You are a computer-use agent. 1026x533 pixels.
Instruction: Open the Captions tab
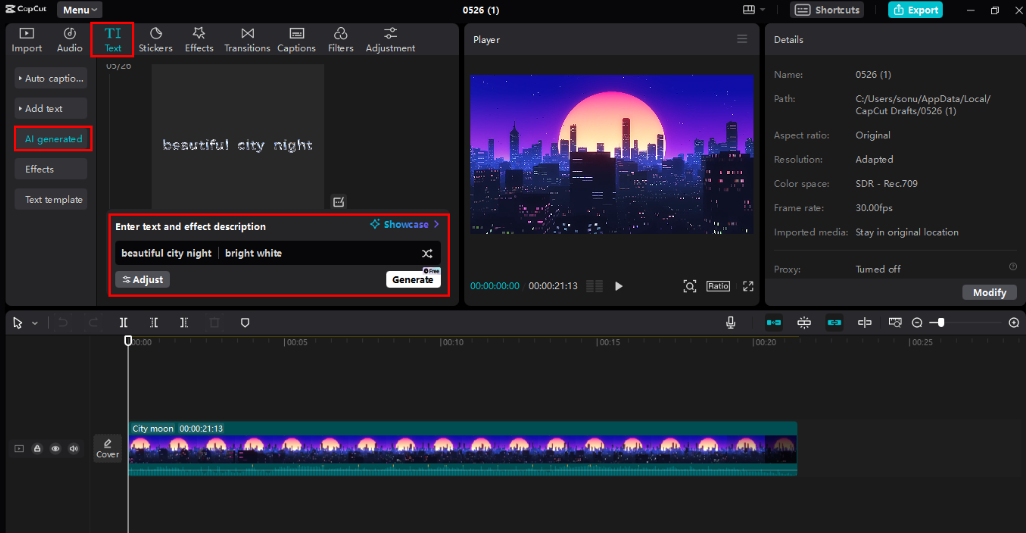point(296,40)
